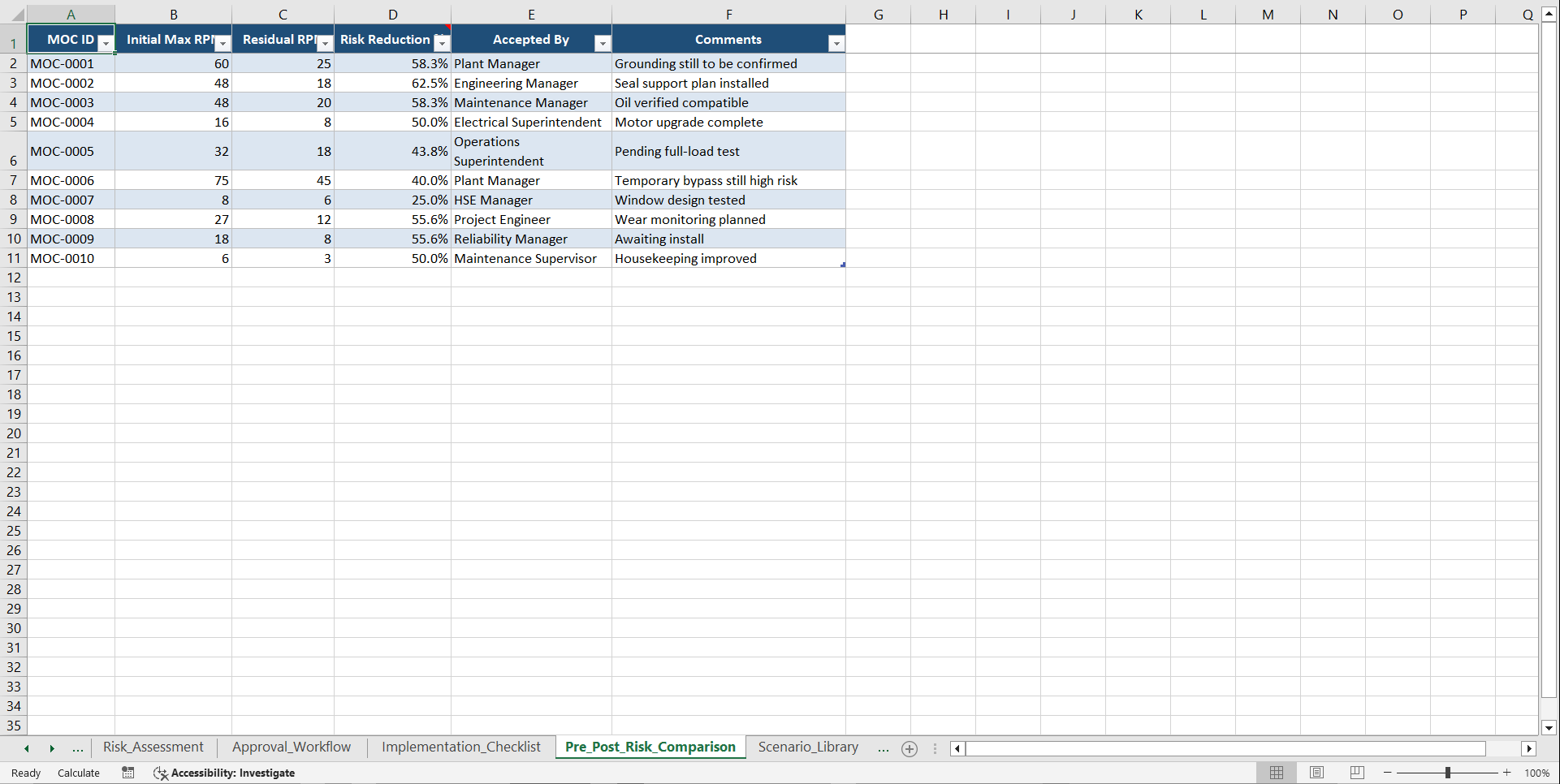The width and height of the screenshot is (1560, 784).
Task: Click the next sheet navigation arrow
Action: point(53,748)
